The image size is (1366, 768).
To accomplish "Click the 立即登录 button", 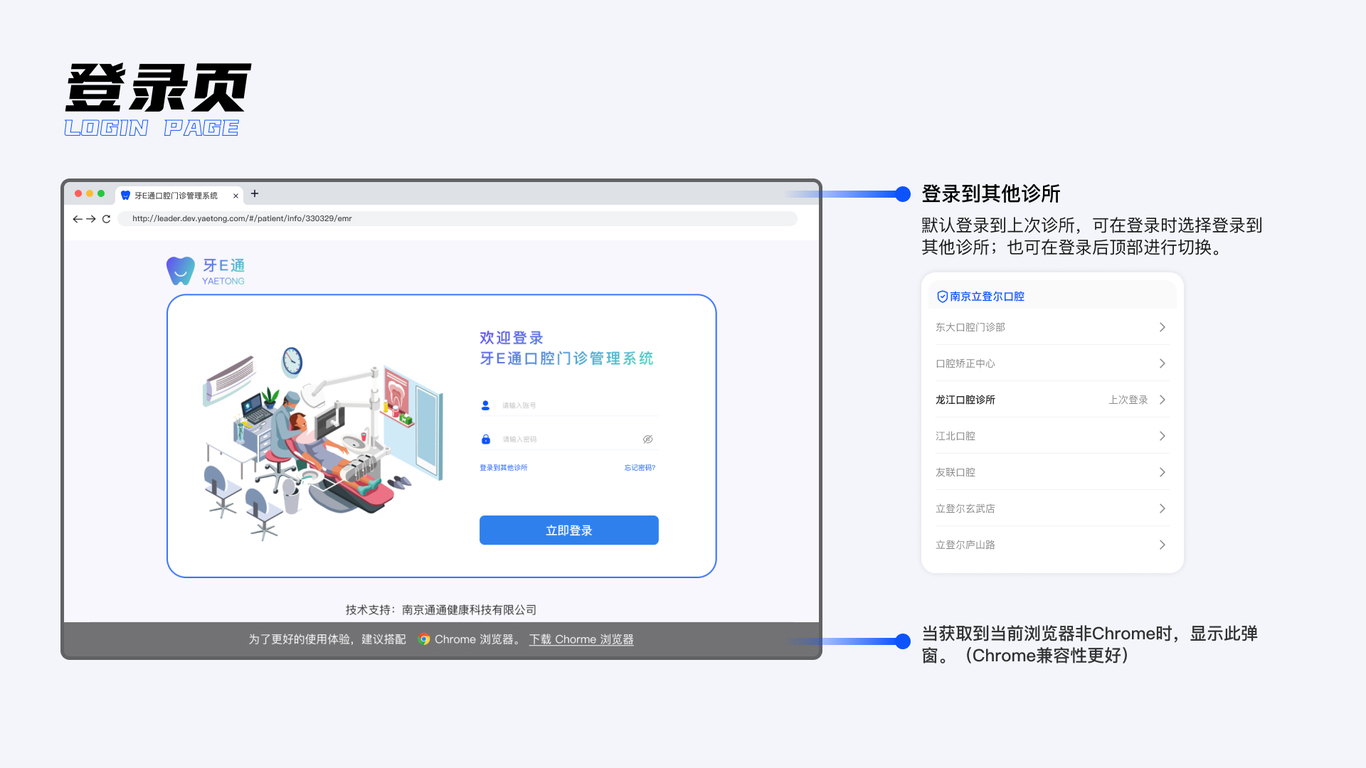I will point(569,530).
